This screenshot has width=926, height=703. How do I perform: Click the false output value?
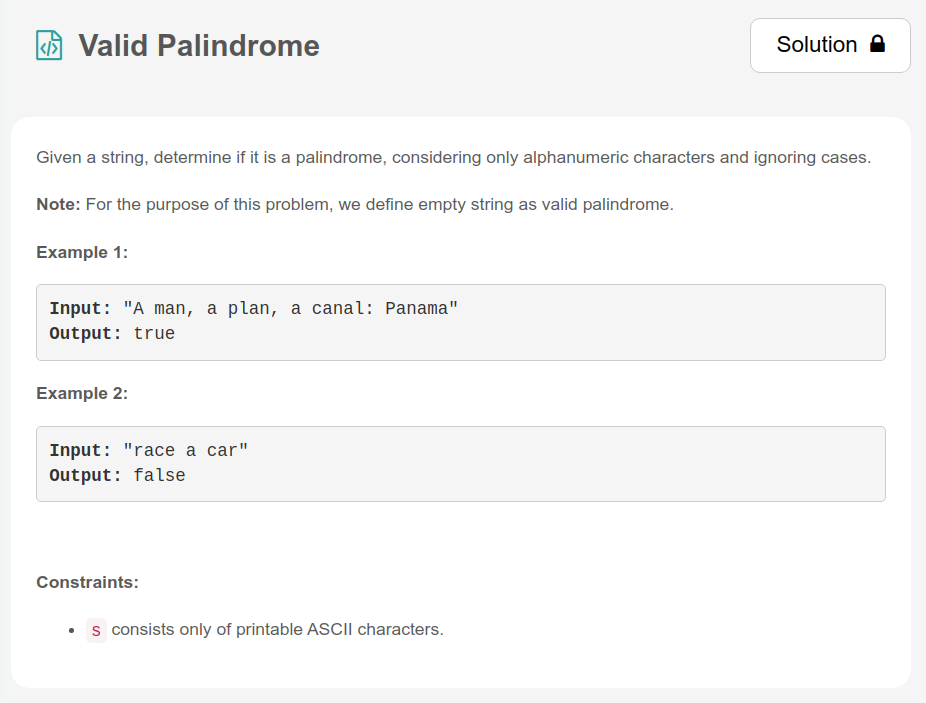(x=159, y=476)
